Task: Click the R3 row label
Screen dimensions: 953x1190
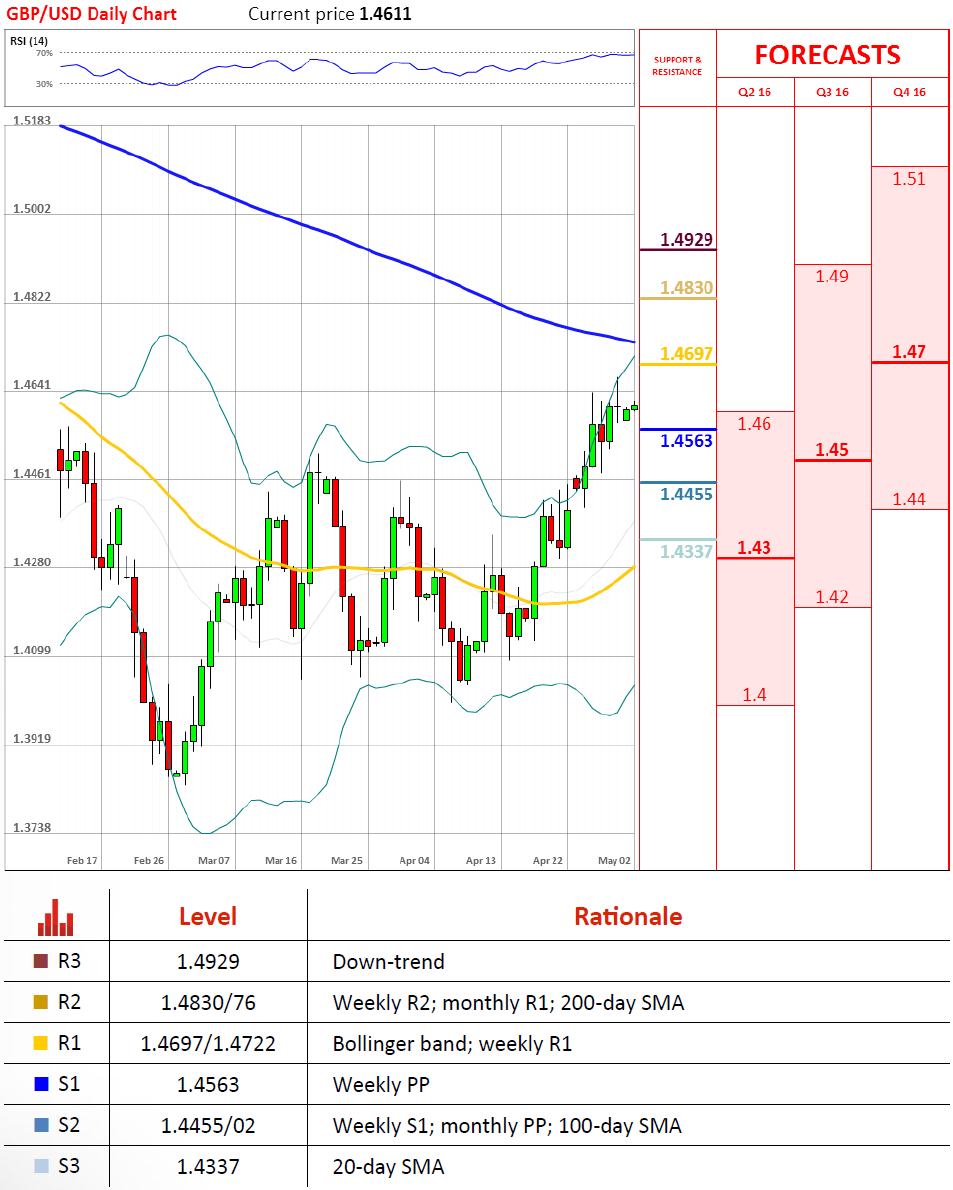Action: click(x=69, y=962)
